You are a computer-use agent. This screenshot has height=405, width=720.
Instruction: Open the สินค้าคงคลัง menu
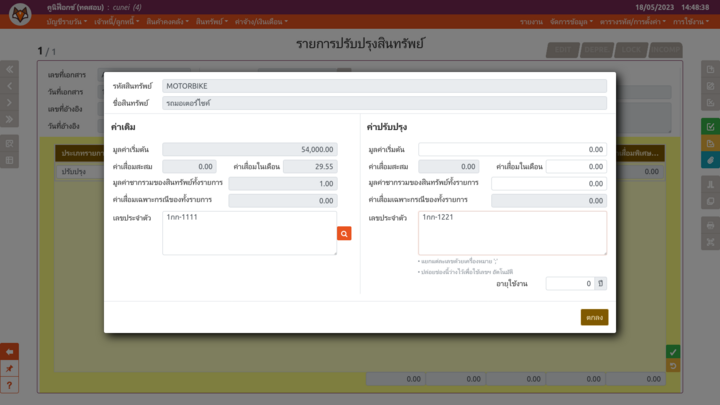[x=168, y=22]
